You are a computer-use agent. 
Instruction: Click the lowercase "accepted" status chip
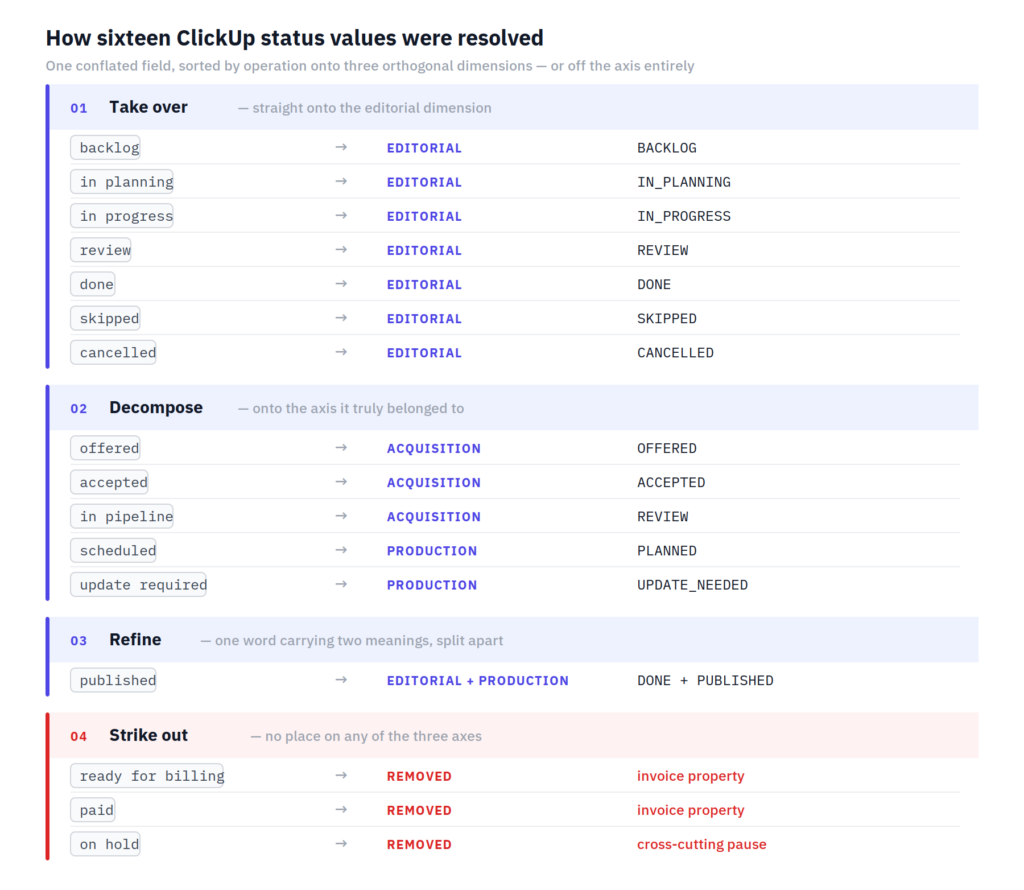[x=110, y=482]
